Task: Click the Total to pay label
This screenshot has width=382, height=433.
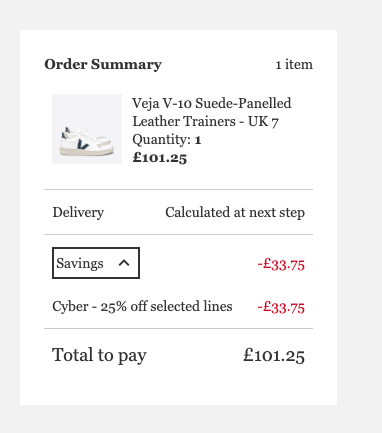Action: (x=99, y=355)
